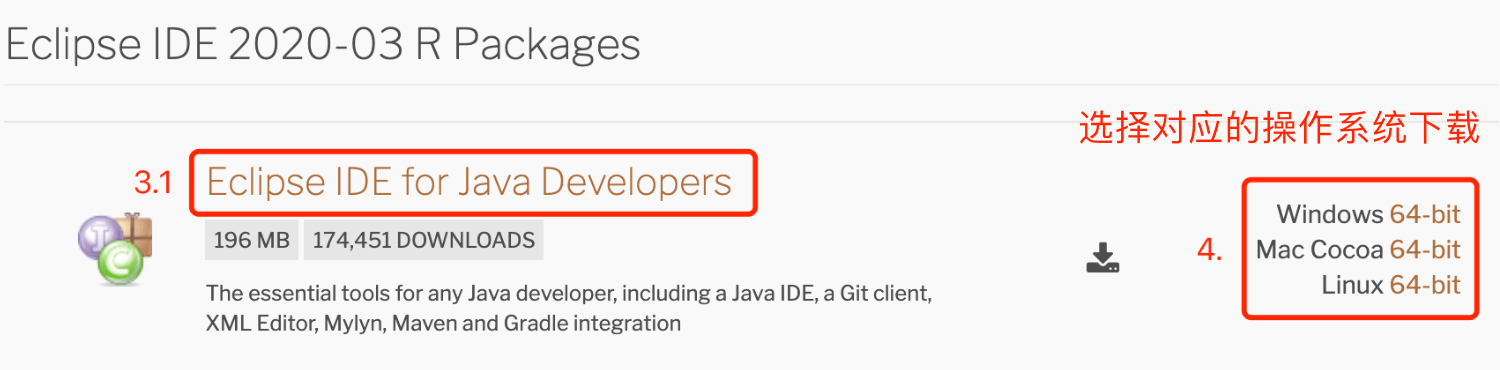Open the Eclipse IDE for Java Developers link
The image size is (1500, 370).
(469, 182)
